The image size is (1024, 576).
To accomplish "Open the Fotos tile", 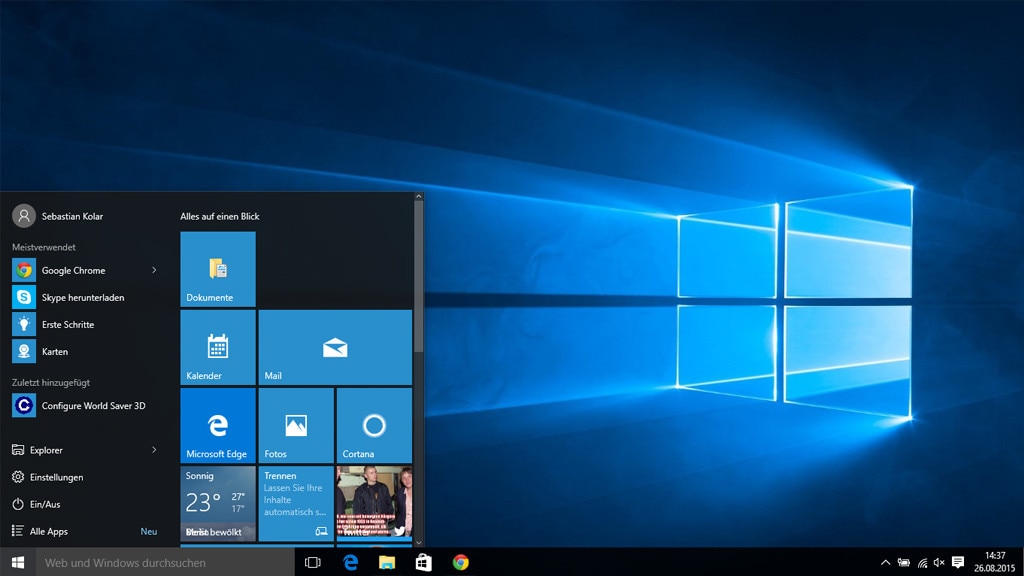I will pos(296,425).
